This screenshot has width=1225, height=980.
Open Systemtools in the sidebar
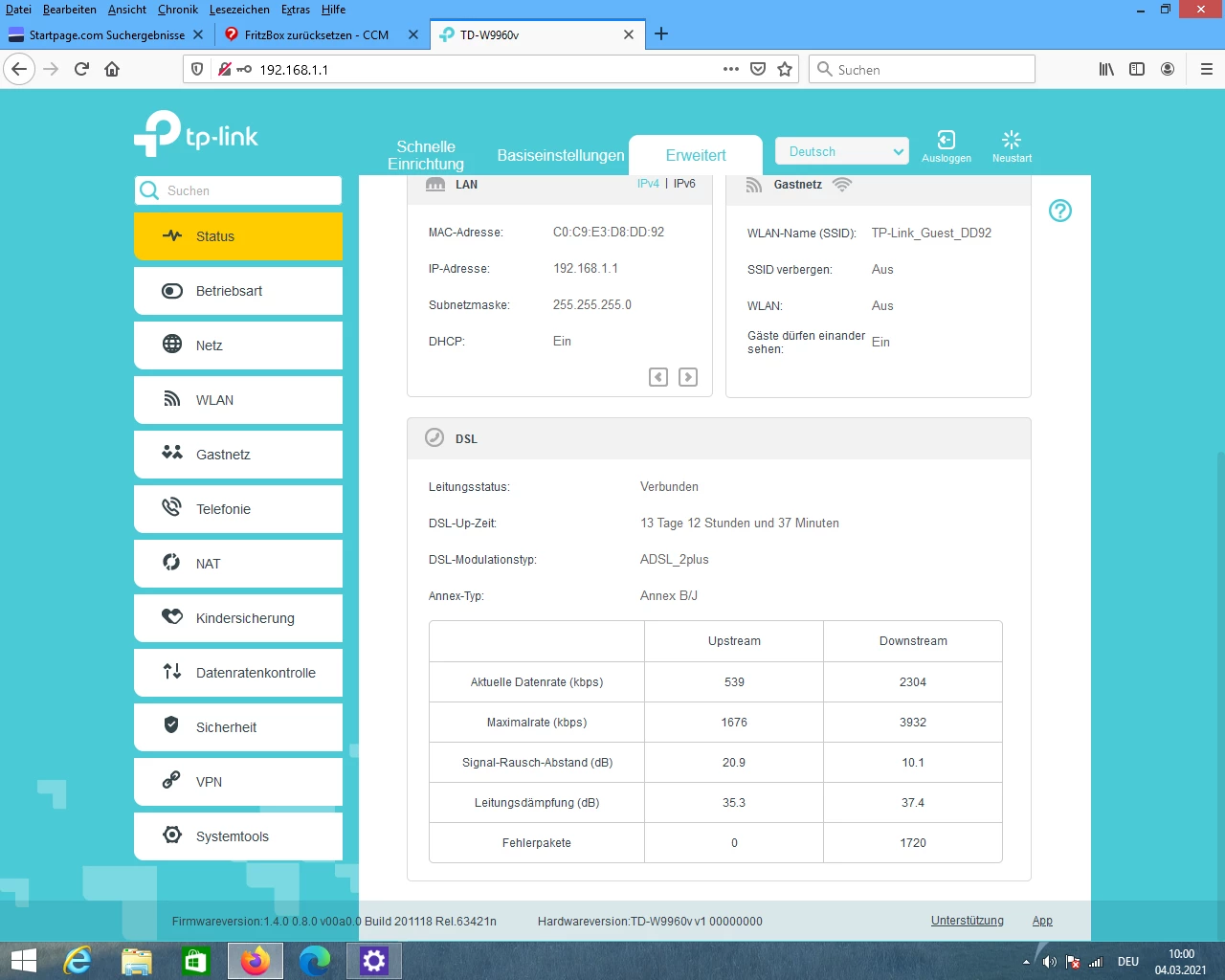click(238, 836)
